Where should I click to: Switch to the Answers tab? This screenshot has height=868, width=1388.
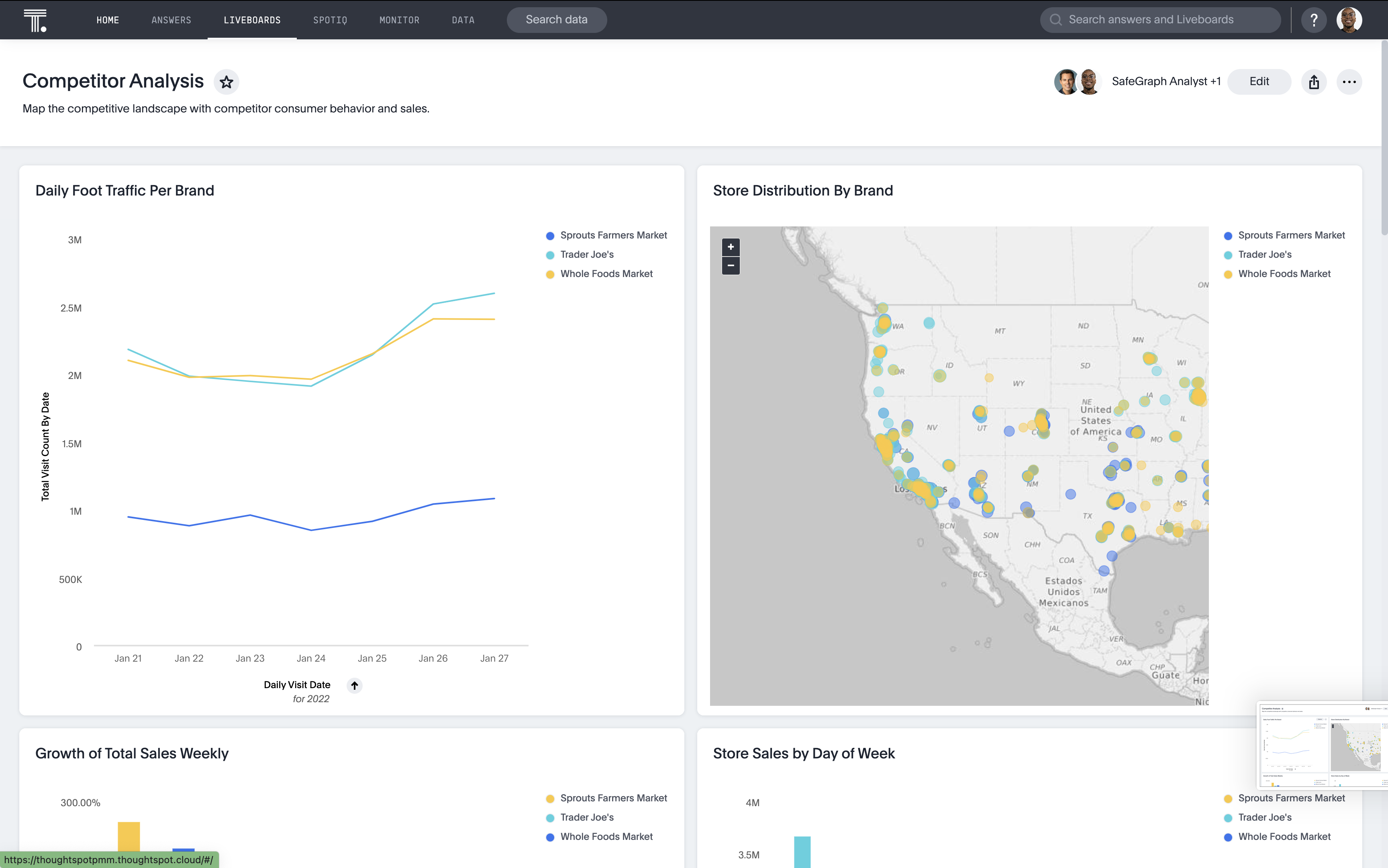pos(171,20)
